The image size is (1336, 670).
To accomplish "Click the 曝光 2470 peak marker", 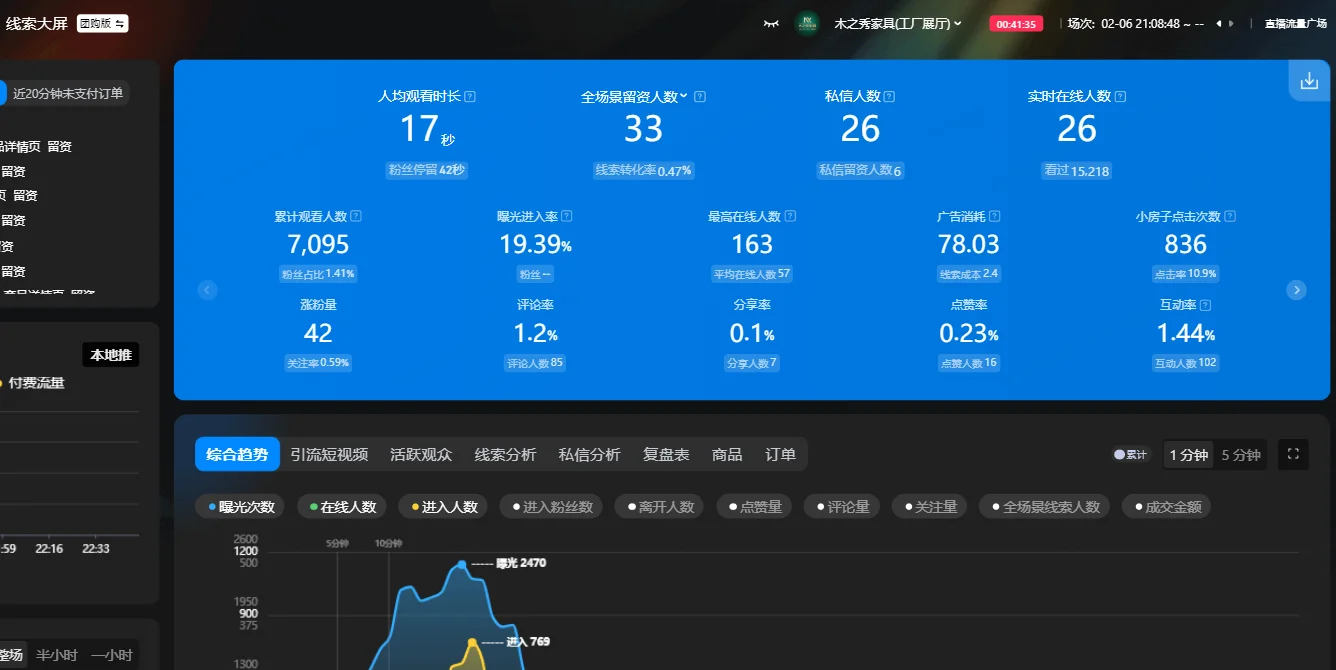I will [461, 564].
